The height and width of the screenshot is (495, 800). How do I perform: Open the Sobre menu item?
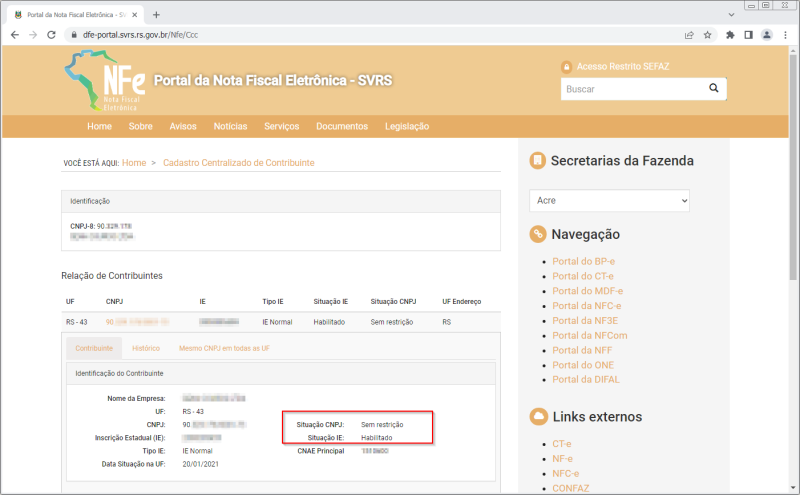coord(140,126)
